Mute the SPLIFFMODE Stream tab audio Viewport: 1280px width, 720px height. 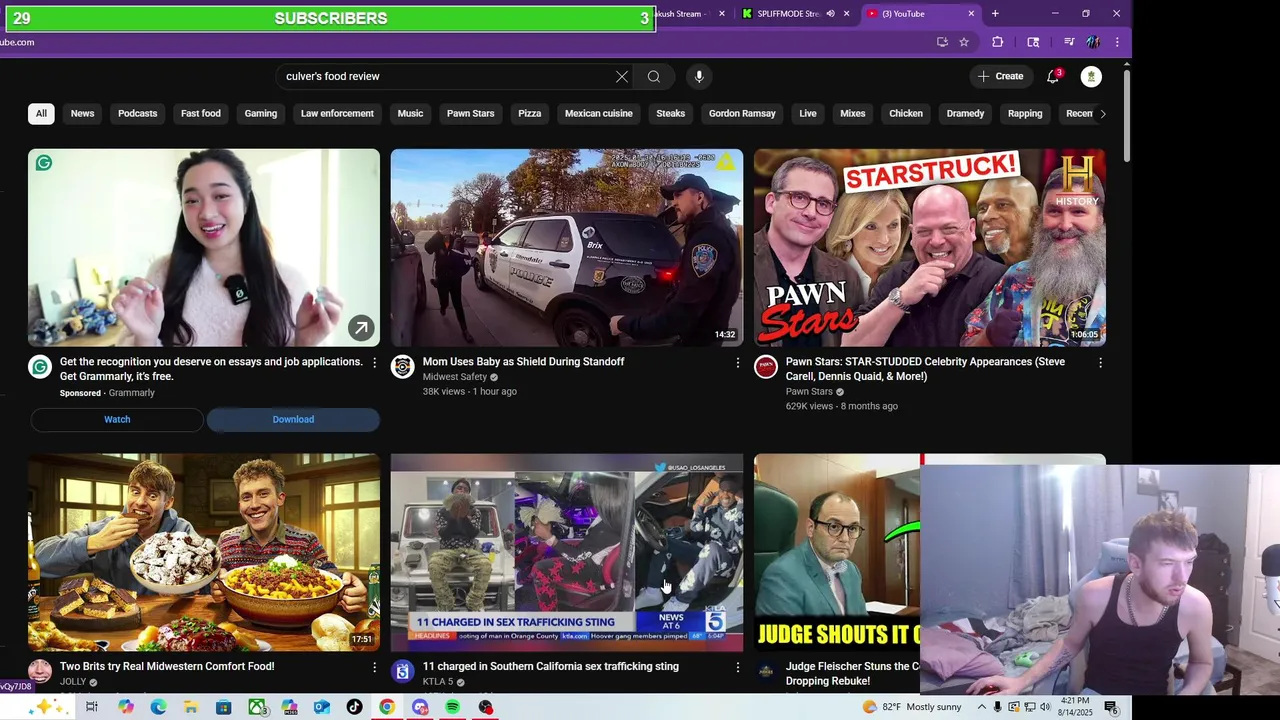830,14
